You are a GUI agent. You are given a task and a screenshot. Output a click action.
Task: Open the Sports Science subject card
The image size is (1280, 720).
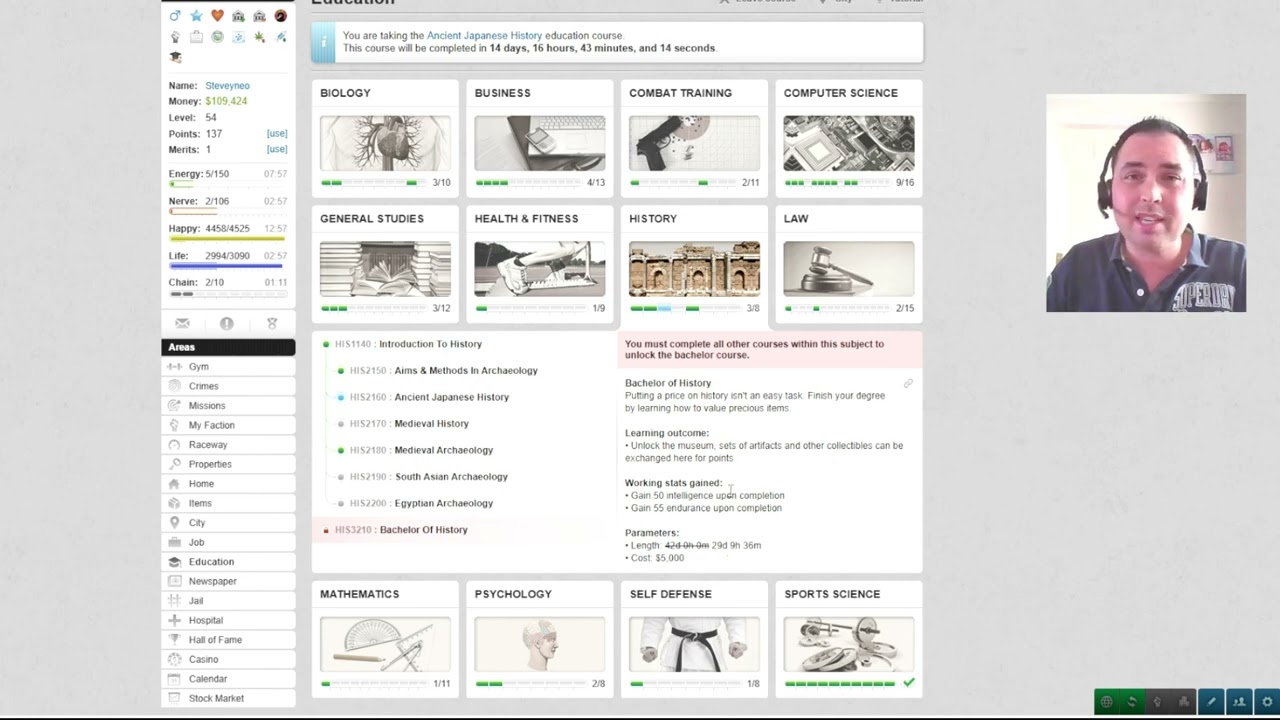(x=849, y=639)
